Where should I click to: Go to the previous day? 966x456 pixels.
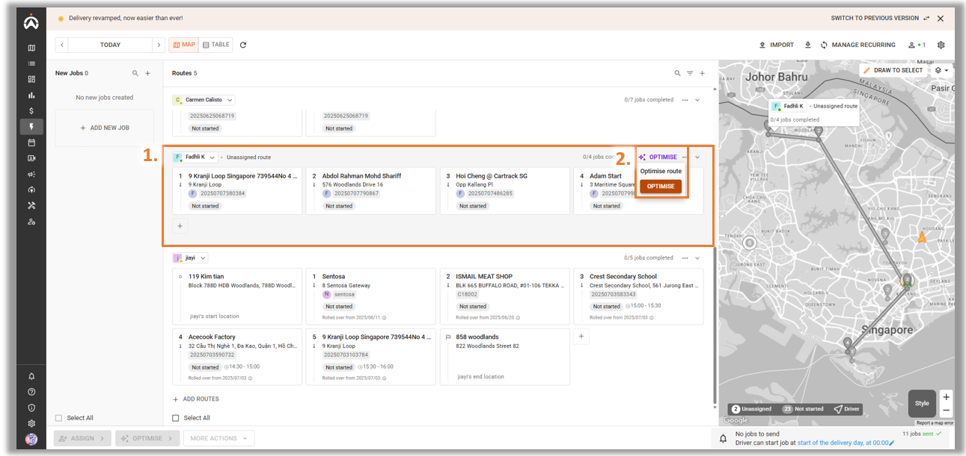coord(62,45)
